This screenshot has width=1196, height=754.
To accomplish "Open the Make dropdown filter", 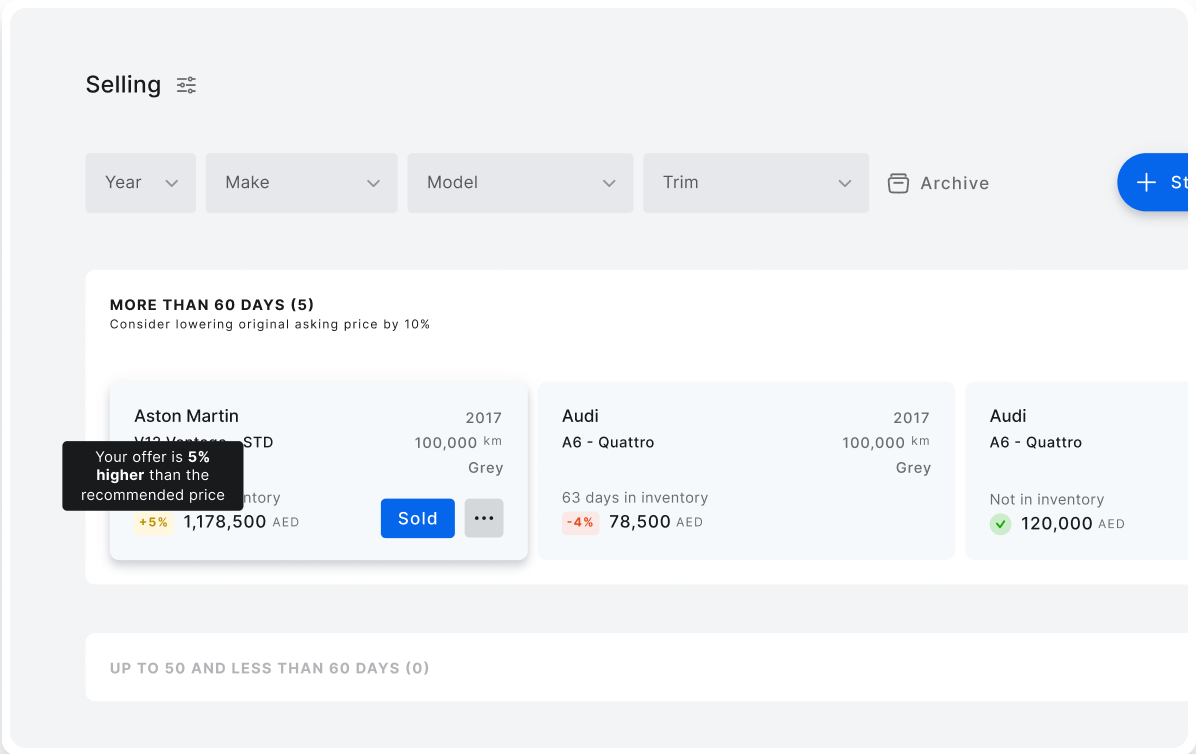I will [x=301, y=182].
